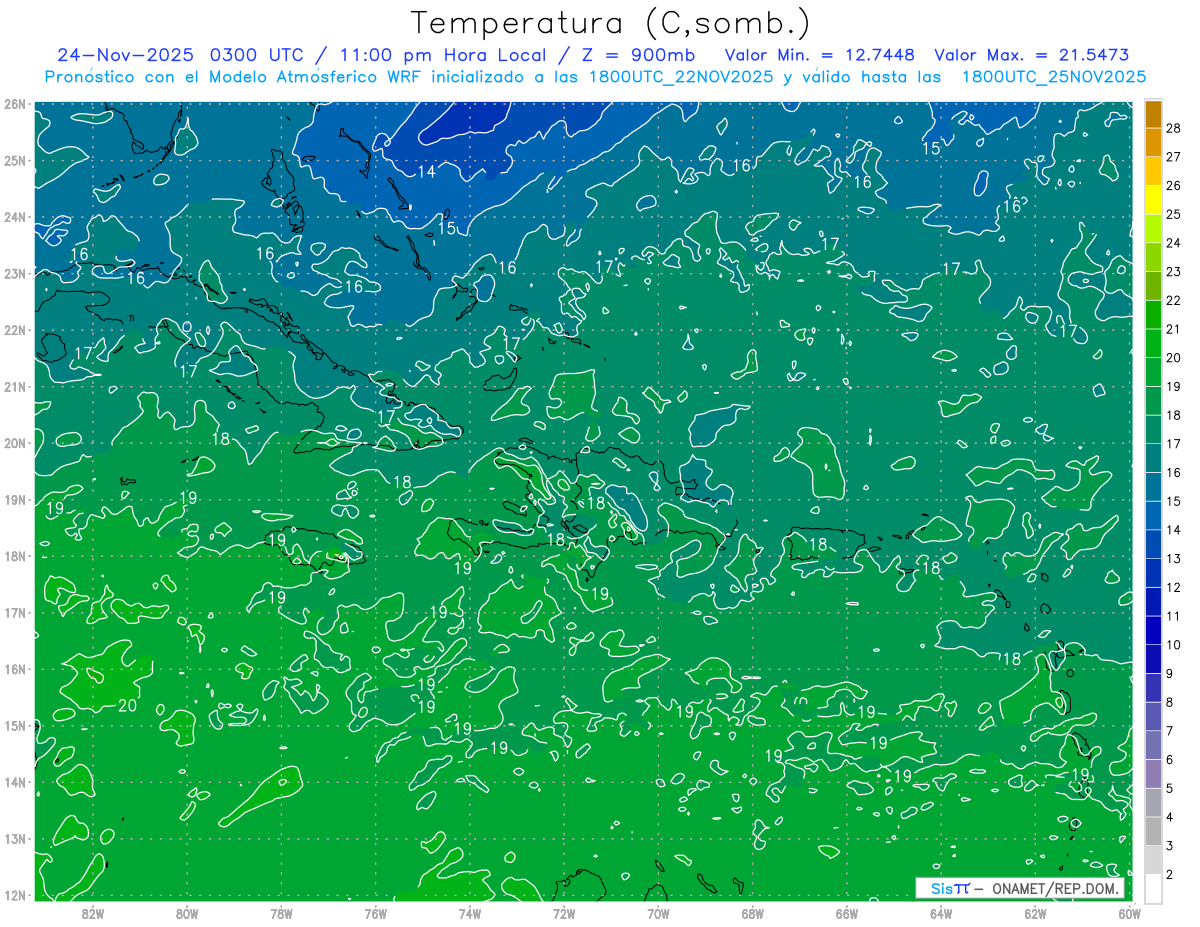Click the "66W" longitude axis label
Viewport: 1200px width, 927px height.
tap(846, 913)
